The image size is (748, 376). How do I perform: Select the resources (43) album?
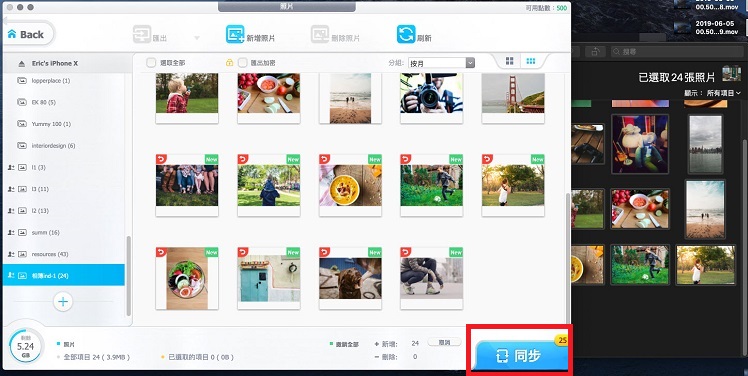point(63,254)
